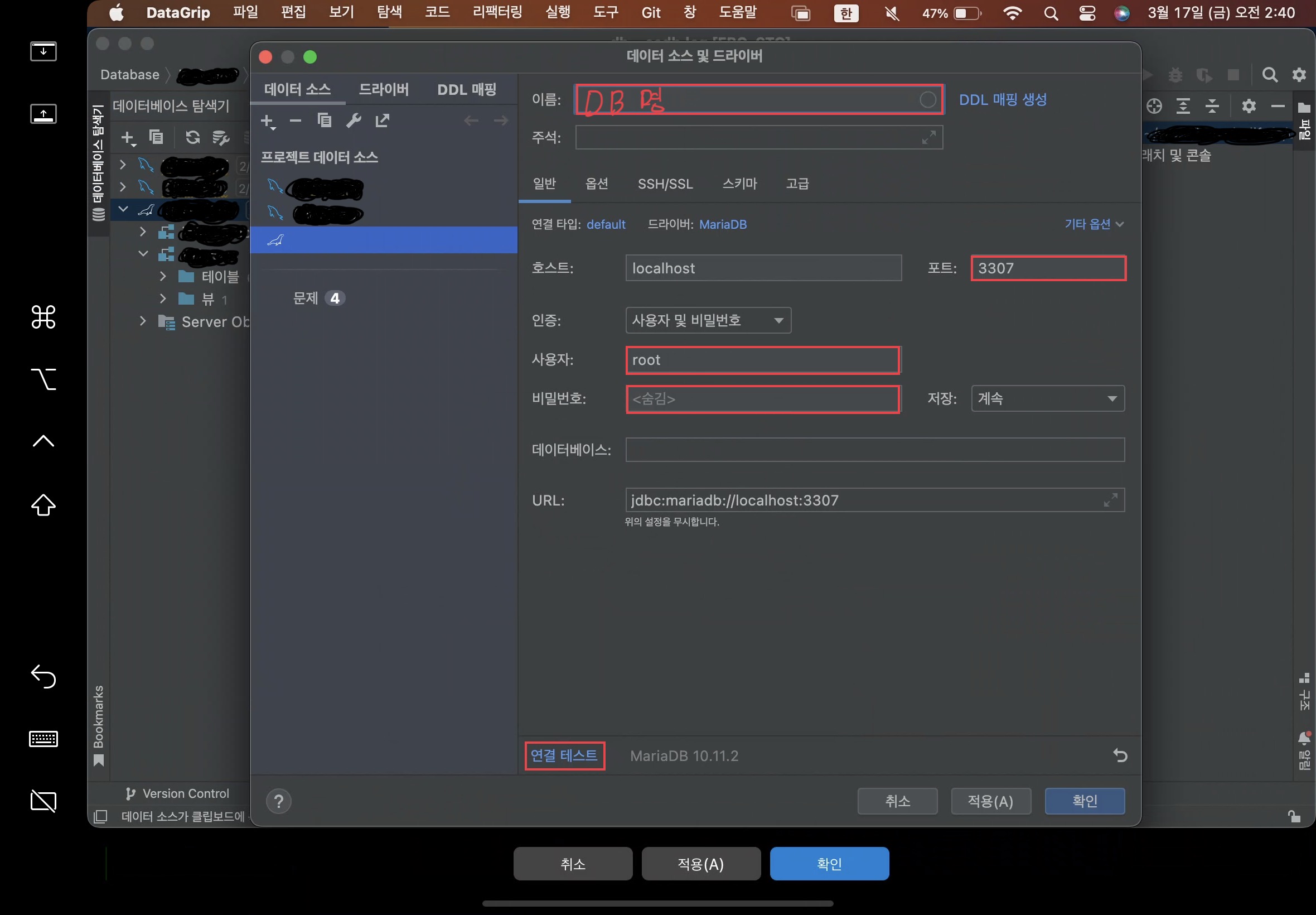Click the duplicate data source icon
Viewport: 1316px width, 915px height.
point(325,121)
